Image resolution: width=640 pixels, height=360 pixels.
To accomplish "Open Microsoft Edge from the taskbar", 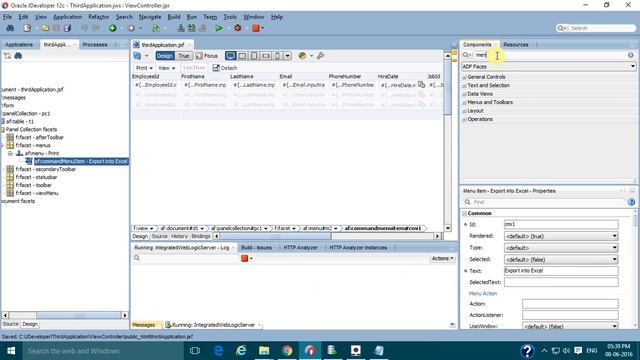I will pos(219,351).
